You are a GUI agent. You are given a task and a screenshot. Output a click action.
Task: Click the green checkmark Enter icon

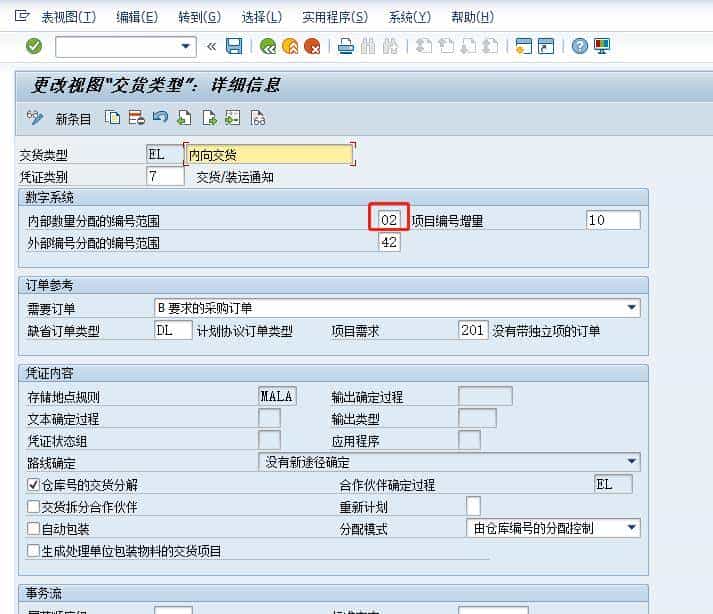click(34, 46)
